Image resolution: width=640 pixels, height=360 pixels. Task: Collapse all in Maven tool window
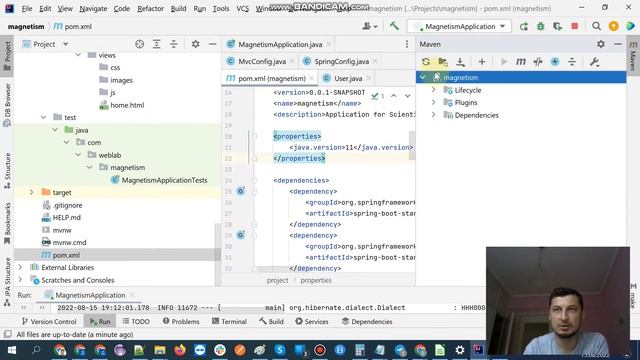coord(572,62)
